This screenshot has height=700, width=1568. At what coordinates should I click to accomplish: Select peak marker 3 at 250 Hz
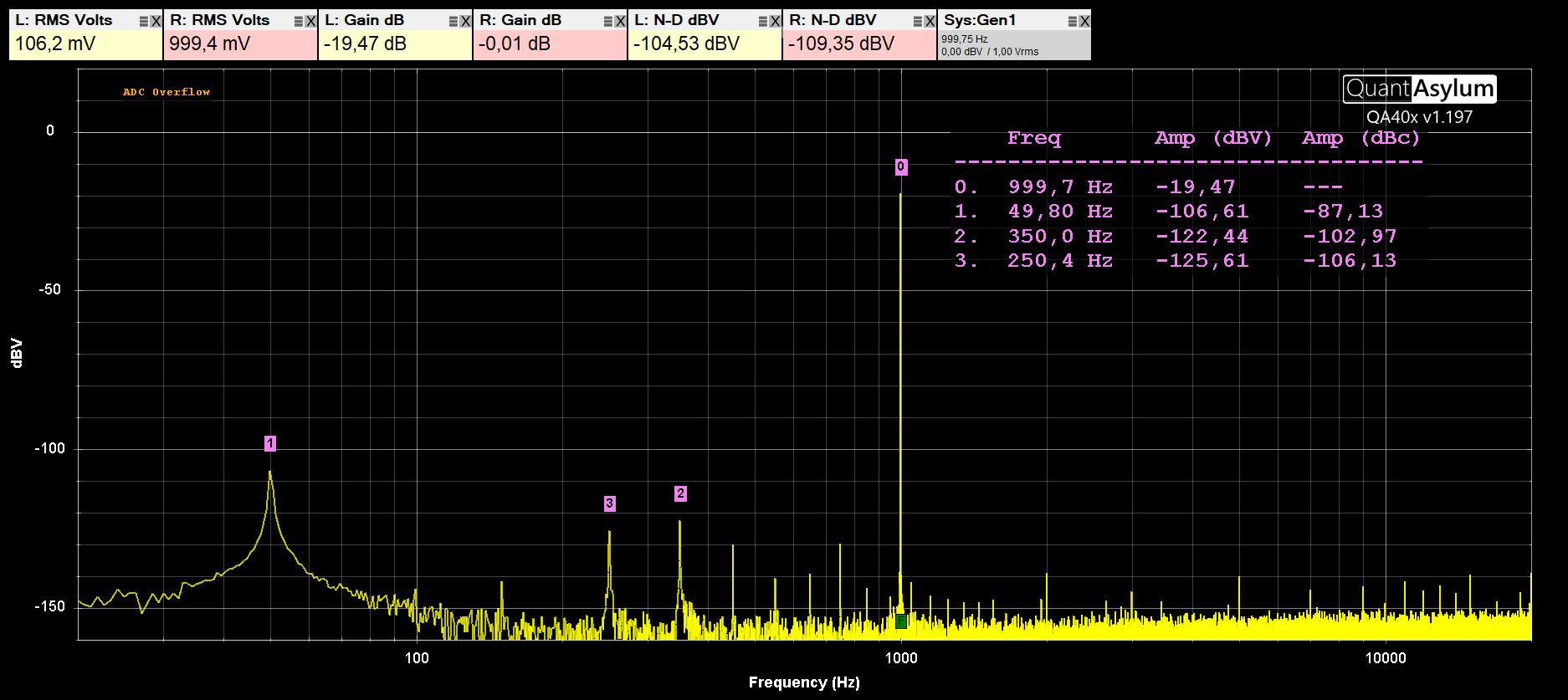[x=610, y=503]
